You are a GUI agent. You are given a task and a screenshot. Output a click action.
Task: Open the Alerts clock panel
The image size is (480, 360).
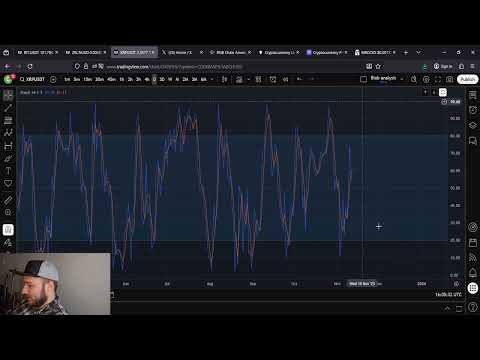[x=473, y=110]
